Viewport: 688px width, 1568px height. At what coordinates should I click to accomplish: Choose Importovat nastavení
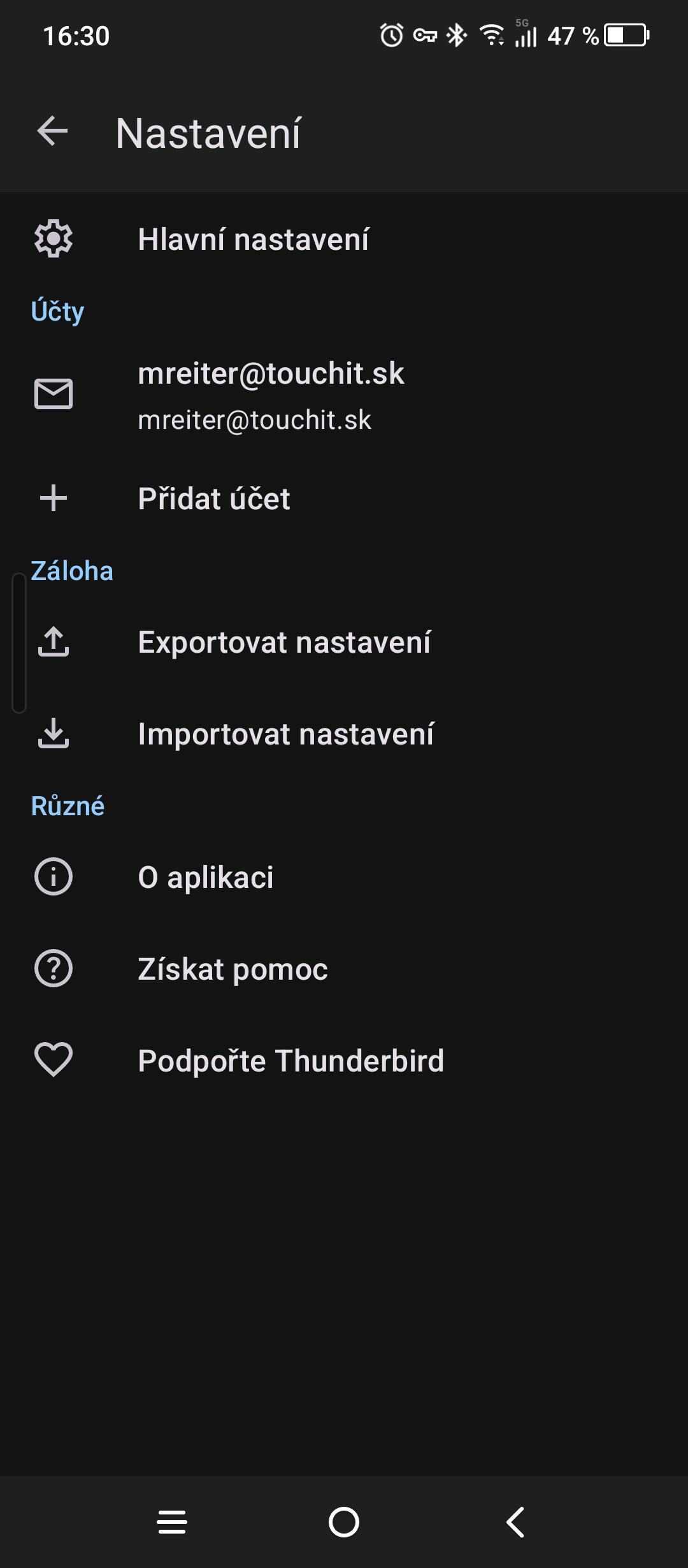pos(286,734)
